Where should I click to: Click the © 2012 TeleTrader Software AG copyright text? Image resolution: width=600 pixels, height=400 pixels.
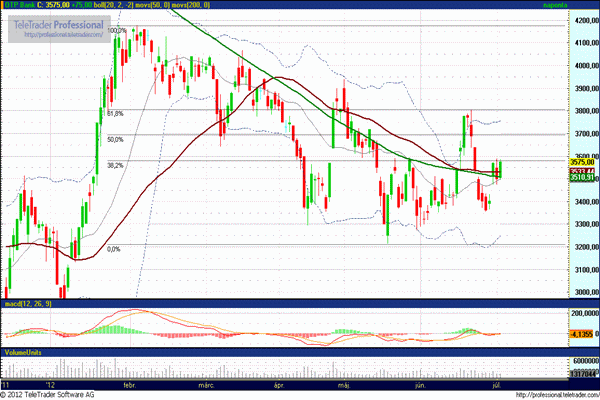(x=47, y=395)
